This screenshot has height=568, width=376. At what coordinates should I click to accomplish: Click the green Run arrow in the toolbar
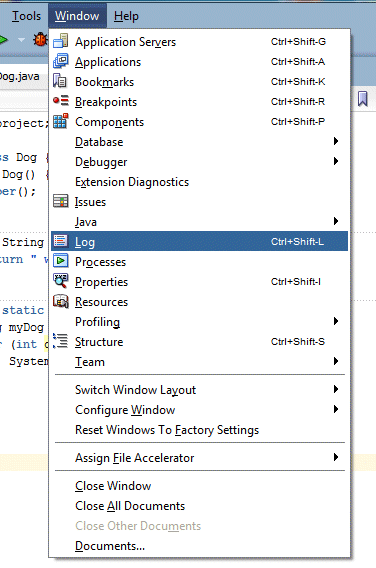tap(3, 39)
